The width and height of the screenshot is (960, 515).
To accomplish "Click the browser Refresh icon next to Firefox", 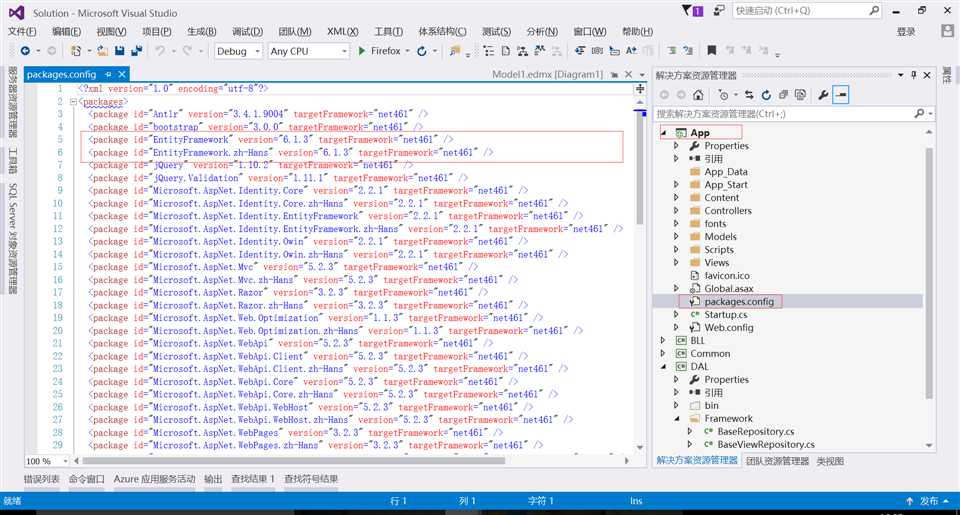I will click(x=422, y=51).
